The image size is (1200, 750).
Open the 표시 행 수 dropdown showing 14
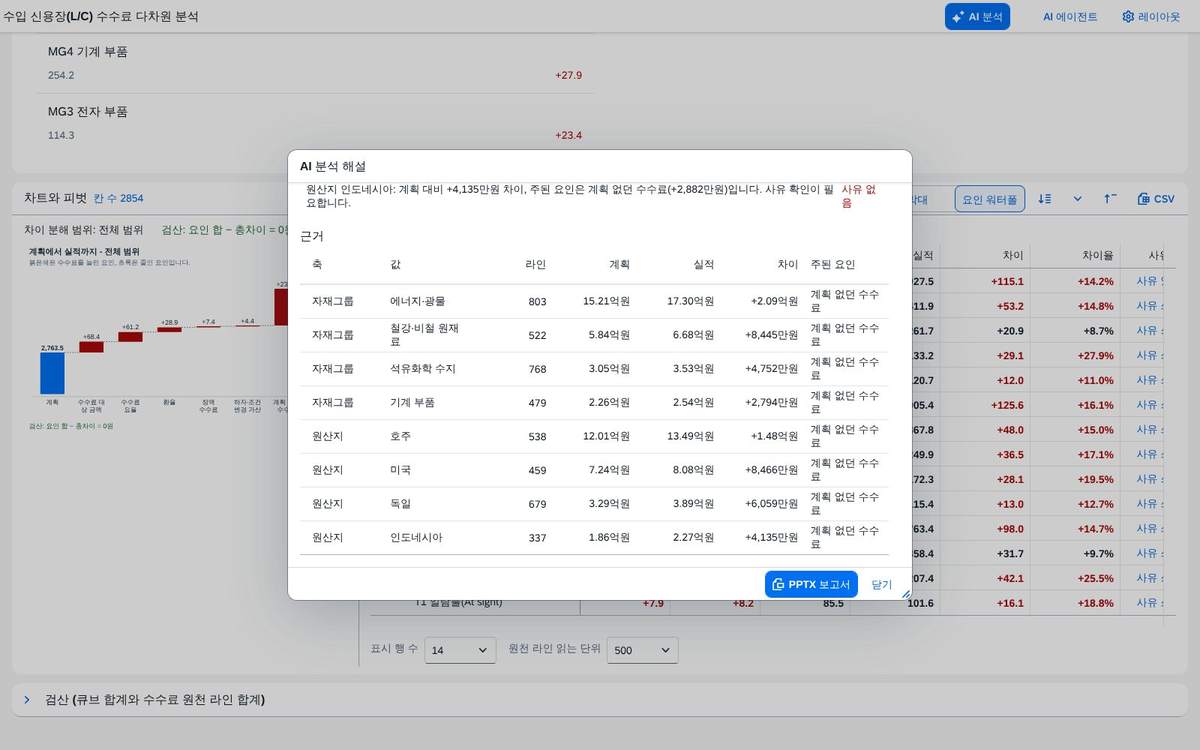[460, 650]
